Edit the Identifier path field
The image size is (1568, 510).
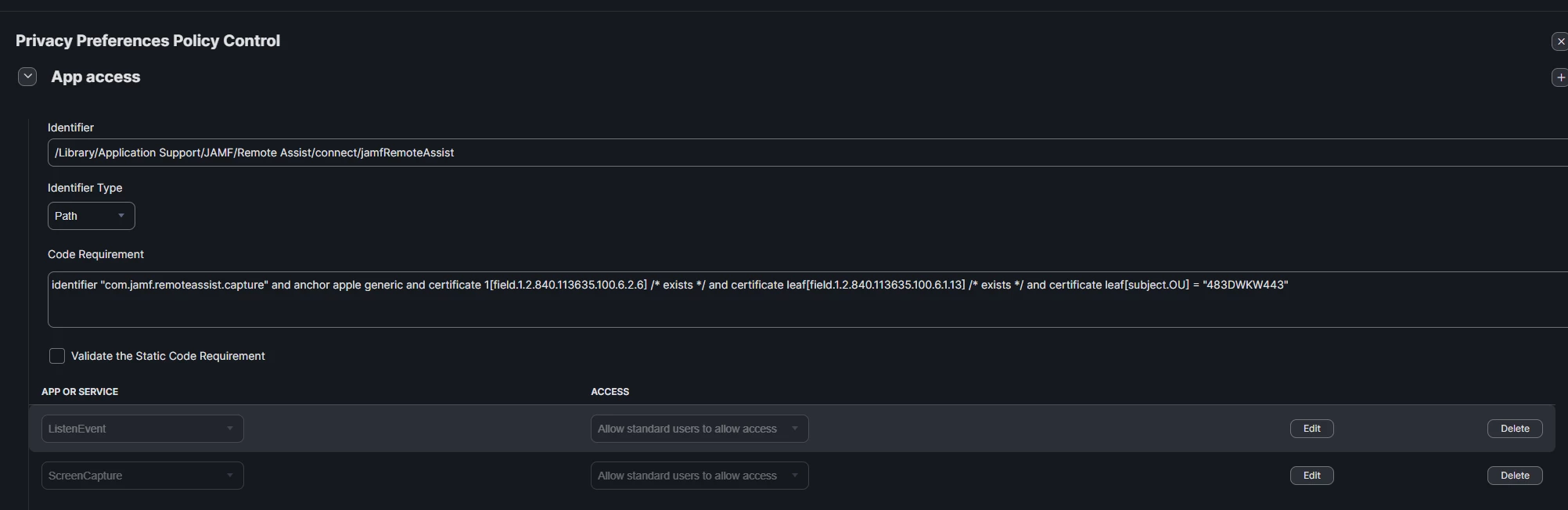807,153
